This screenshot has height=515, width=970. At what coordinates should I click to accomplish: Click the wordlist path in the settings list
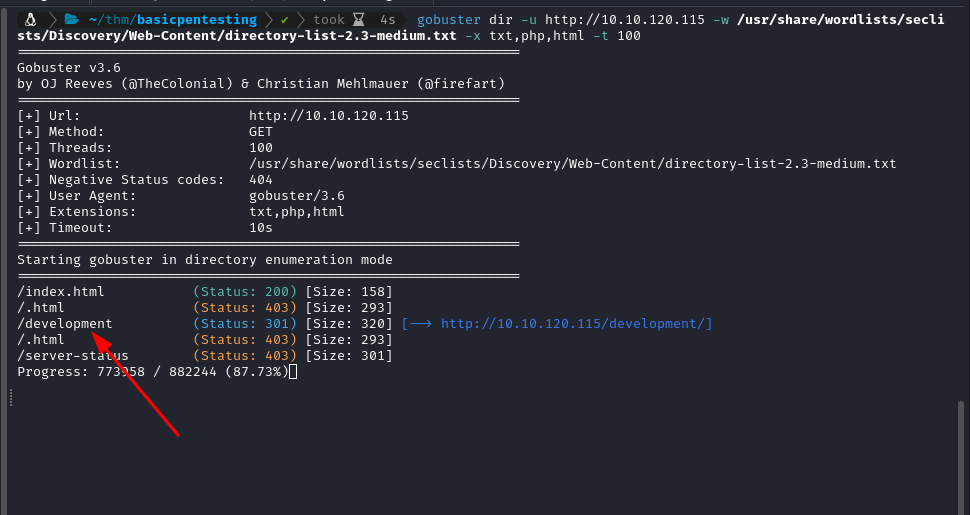(x=572, y=164)
